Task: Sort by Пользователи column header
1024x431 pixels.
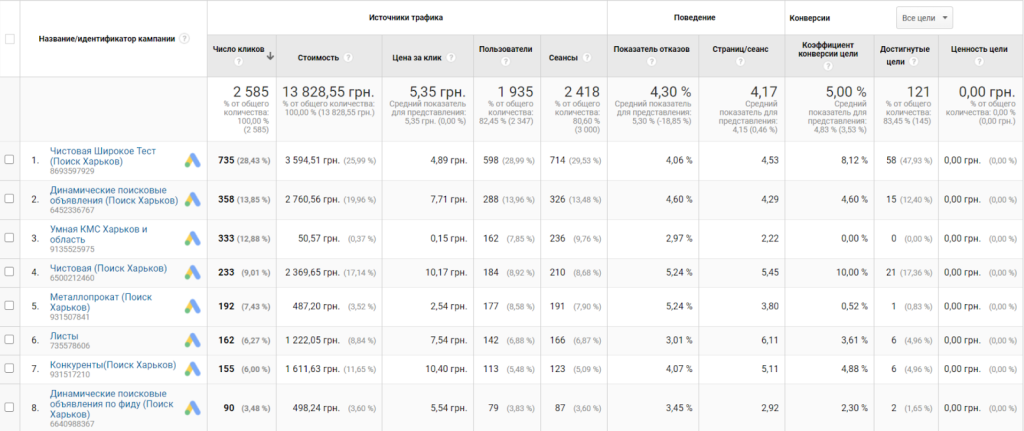Action: pos(505,49)
